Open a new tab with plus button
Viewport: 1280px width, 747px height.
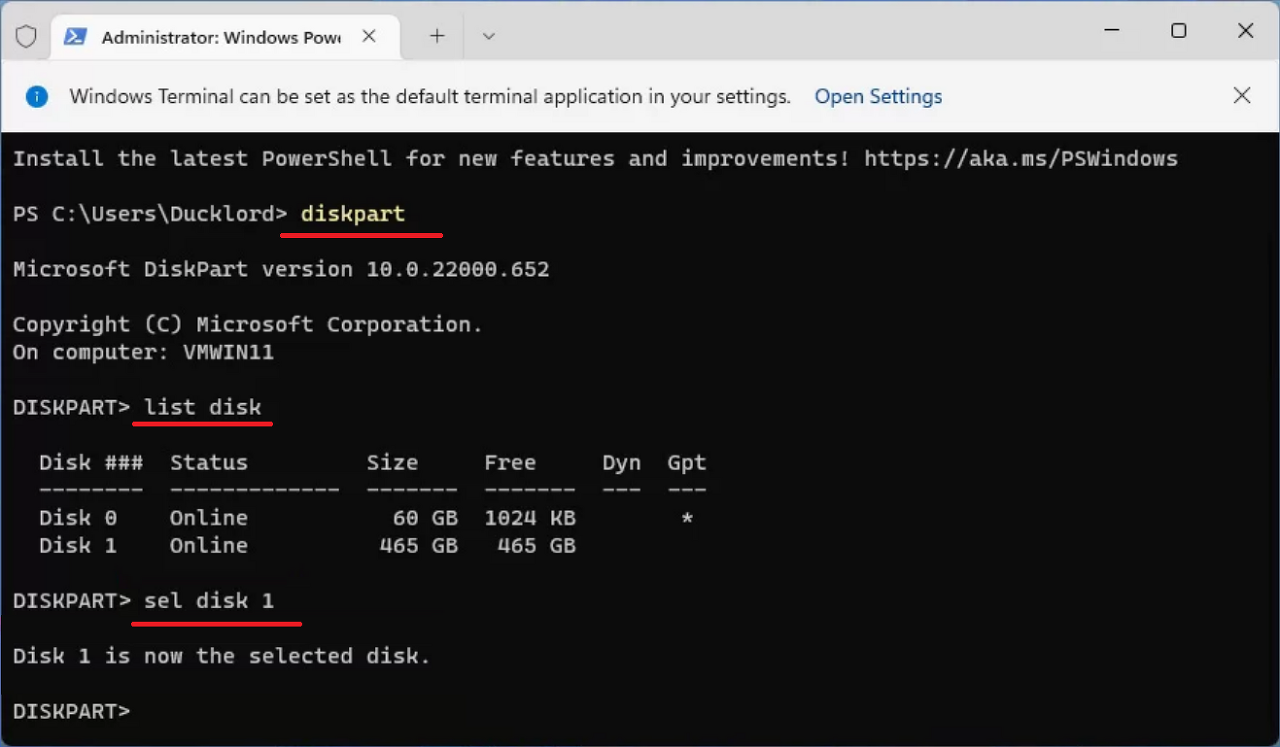[437, 36]
